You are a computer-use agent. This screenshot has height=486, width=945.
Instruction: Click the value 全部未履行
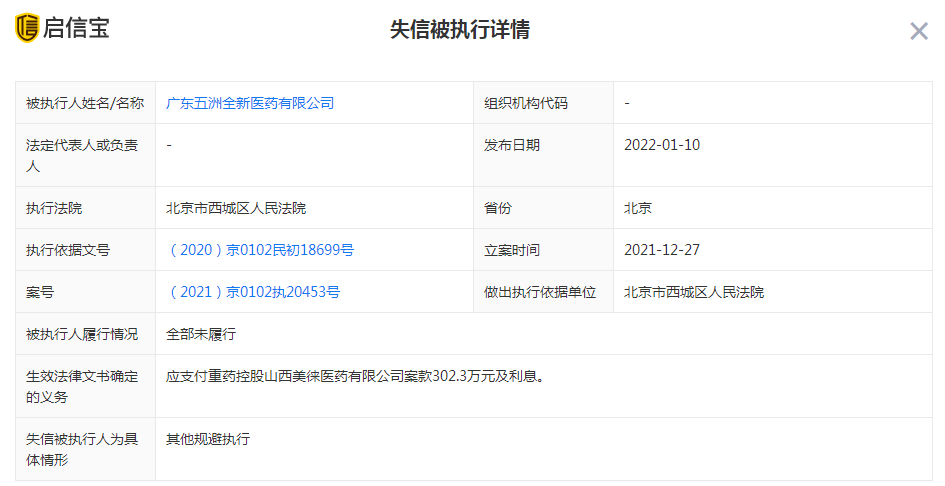(201, 334)
